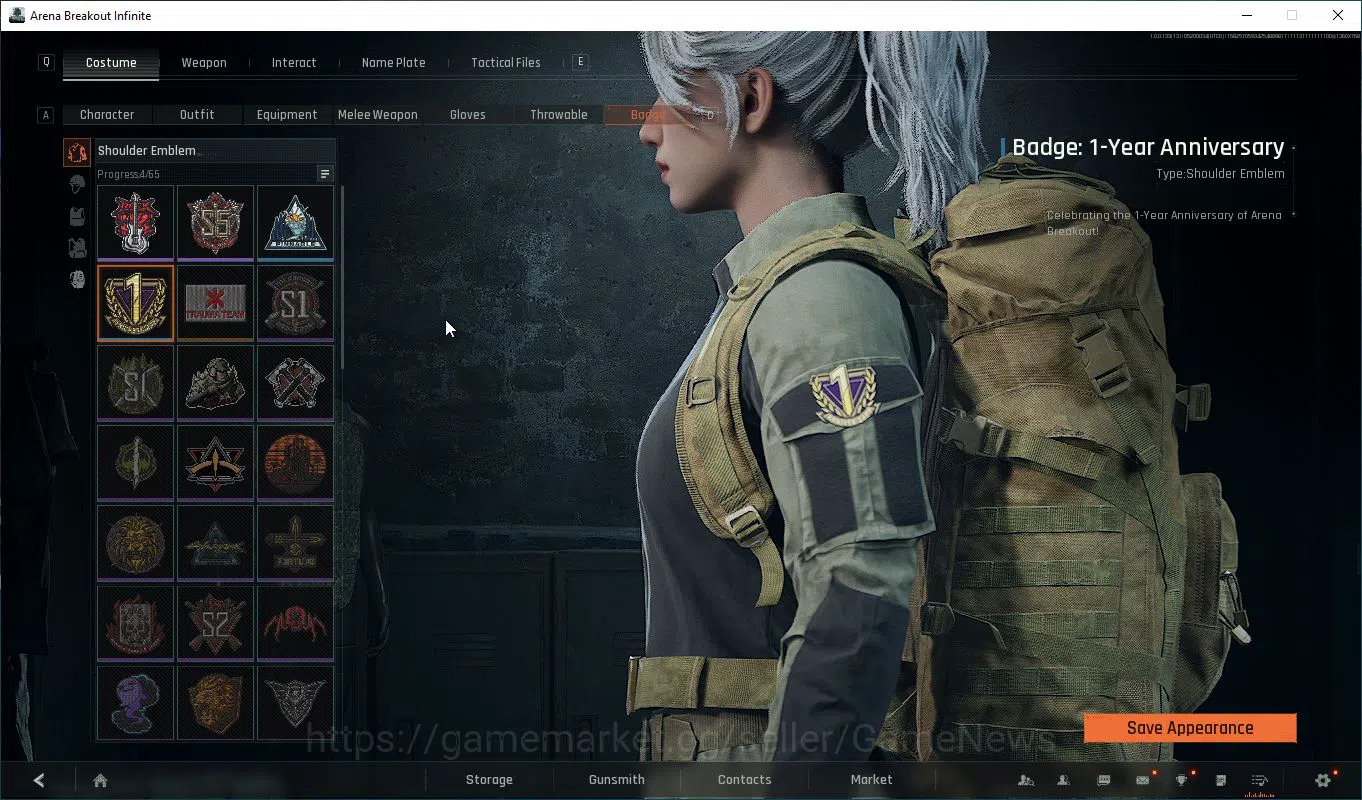Select the chest rig category icon
Viewport: 1362px width, 800px height.
77,247
